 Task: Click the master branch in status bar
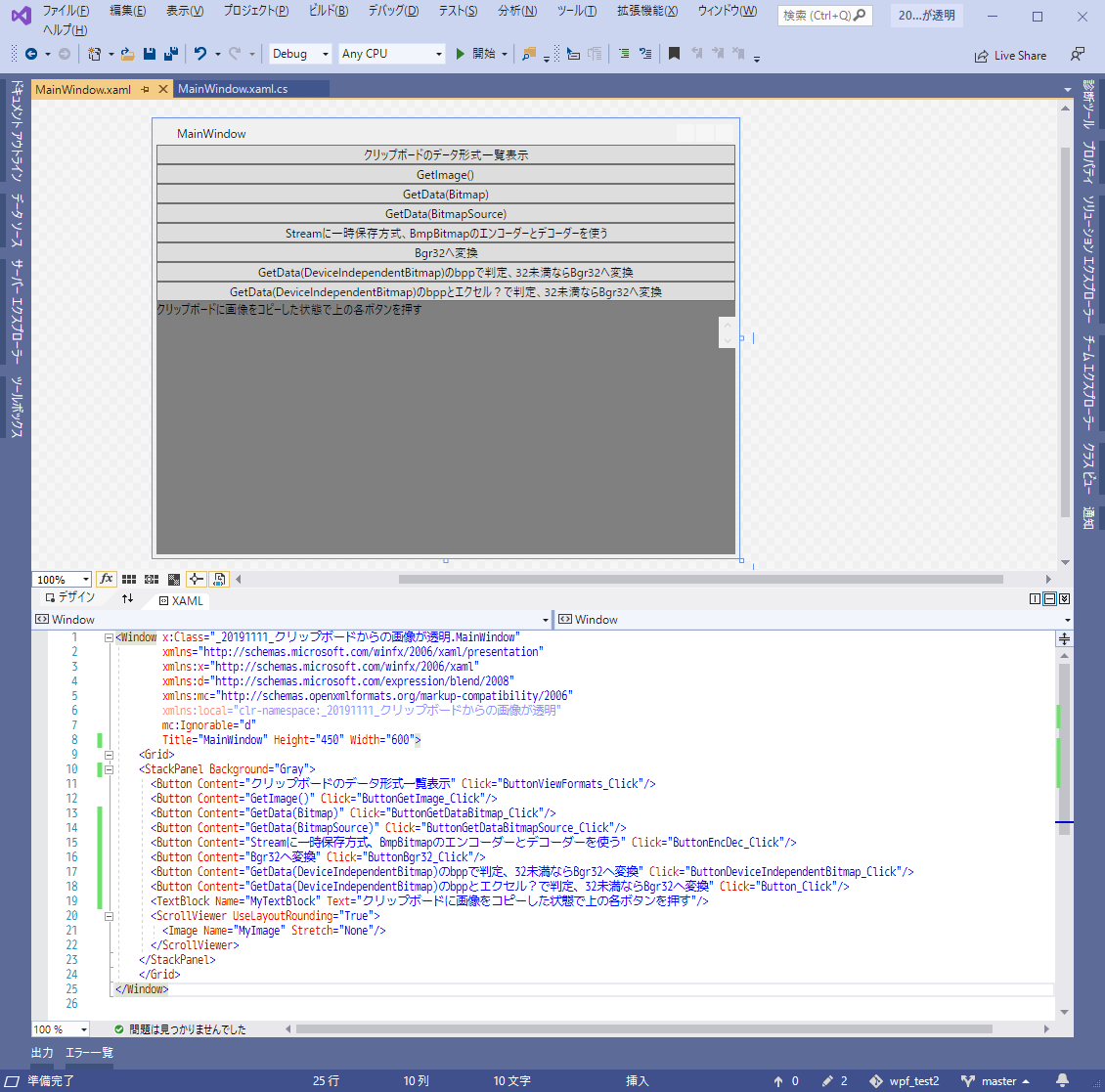[x=995, y=1080]
